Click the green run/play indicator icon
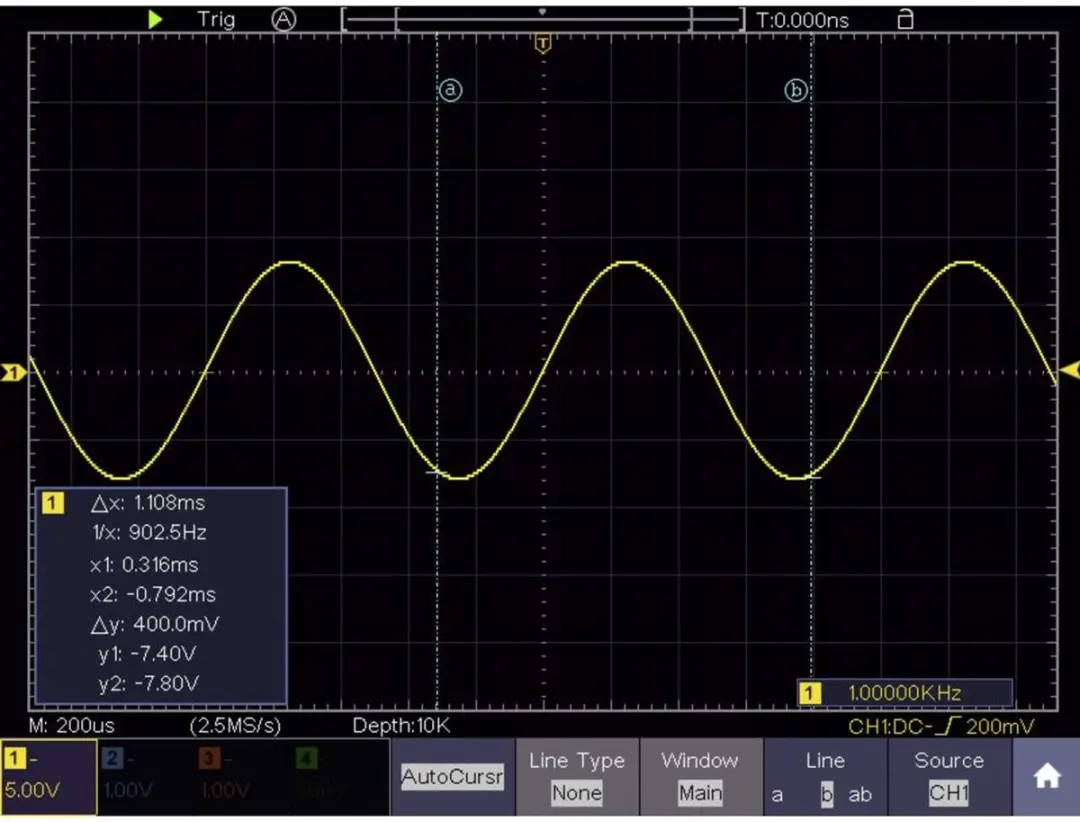The width and height of the screenshot is (1080, 822). [156, 19]
